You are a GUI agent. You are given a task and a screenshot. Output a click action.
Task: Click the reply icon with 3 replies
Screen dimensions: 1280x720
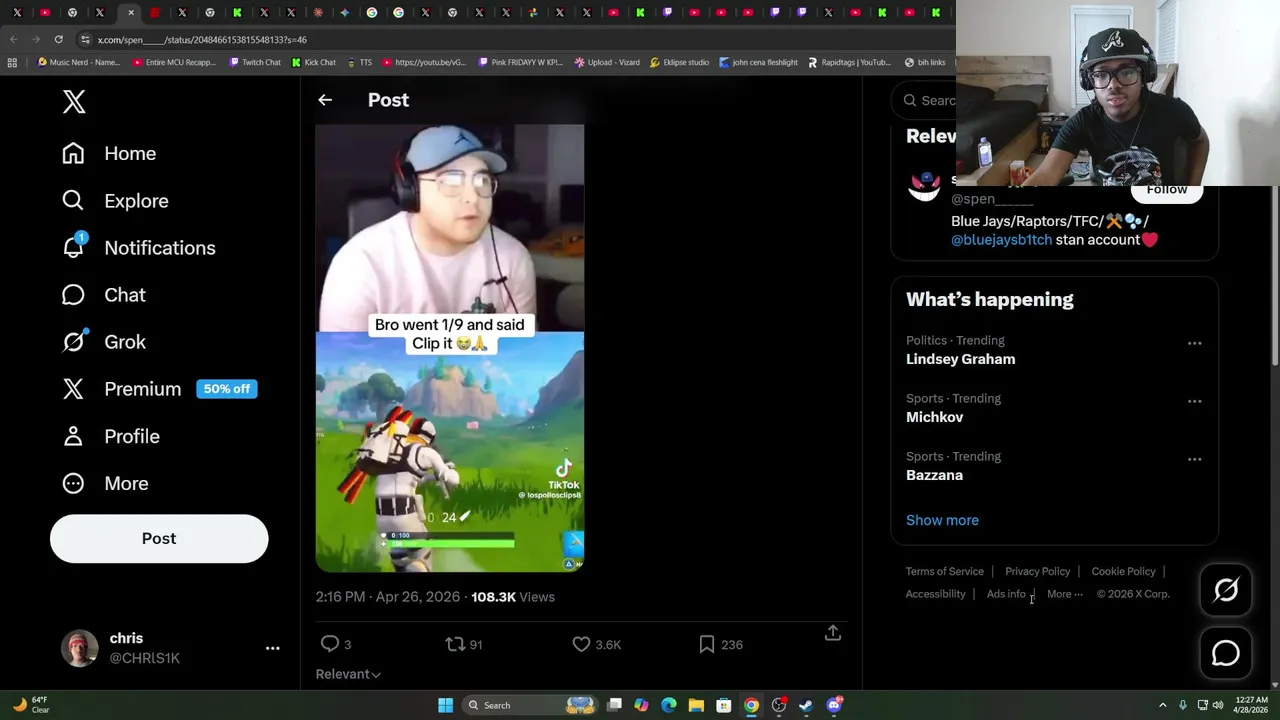tap(330, 644)
